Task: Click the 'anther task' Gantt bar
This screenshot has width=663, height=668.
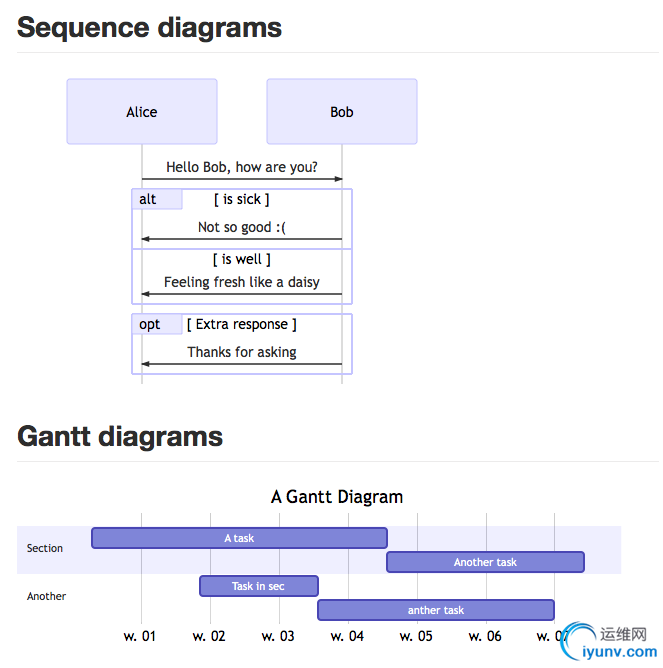Action: click(436, 610)
